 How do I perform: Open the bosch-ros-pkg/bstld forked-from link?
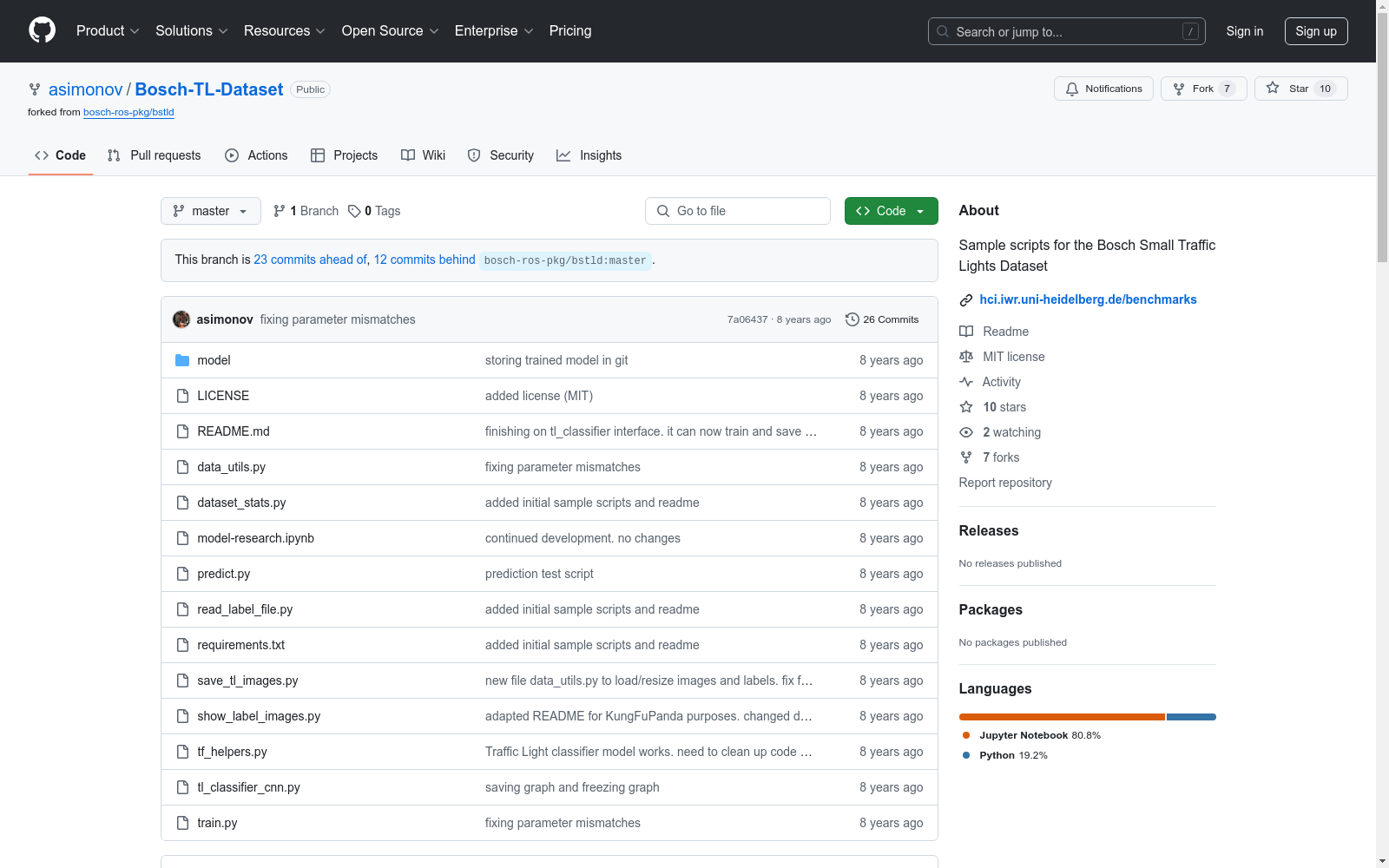(128, 112)
